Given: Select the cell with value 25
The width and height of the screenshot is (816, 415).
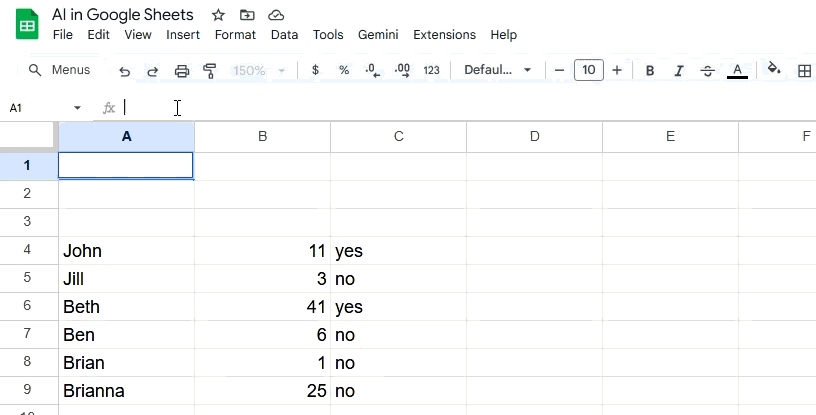Looking at the screenshot, I should pos(262,391).
